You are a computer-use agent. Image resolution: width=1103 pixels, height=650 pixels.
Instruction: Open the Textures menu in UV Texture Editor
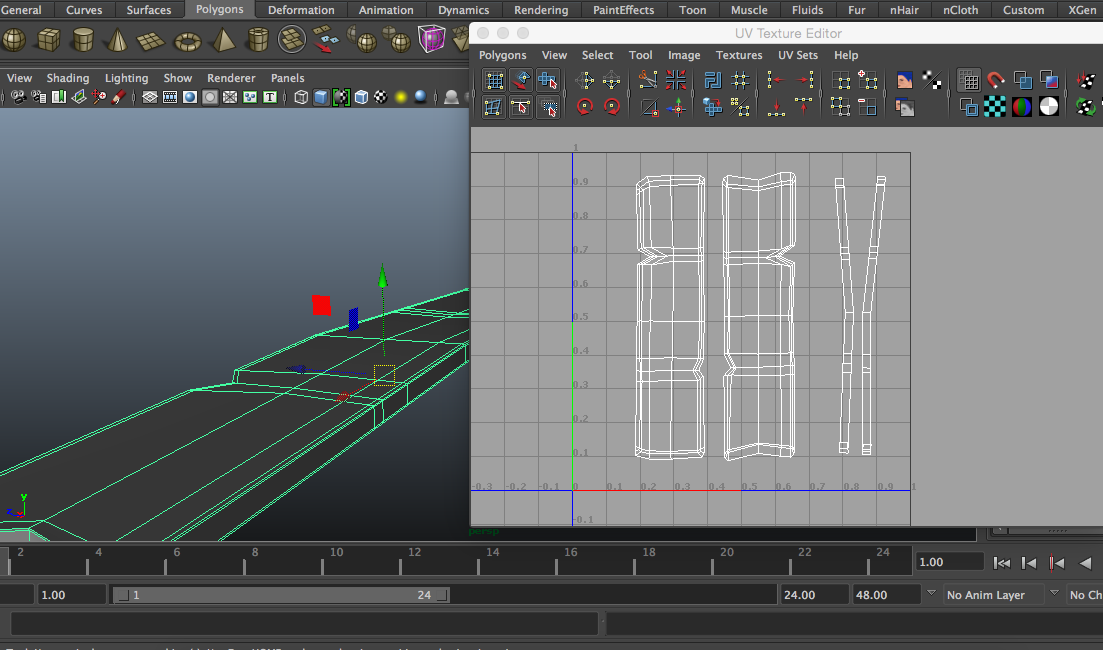click(x=739, y=55)
